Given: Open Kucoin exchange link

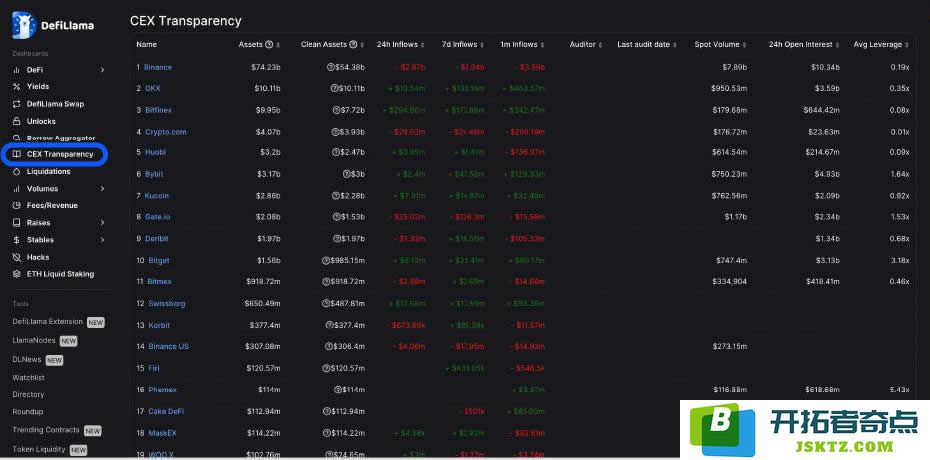Looking at the screenshot, I should click(157, 196).
